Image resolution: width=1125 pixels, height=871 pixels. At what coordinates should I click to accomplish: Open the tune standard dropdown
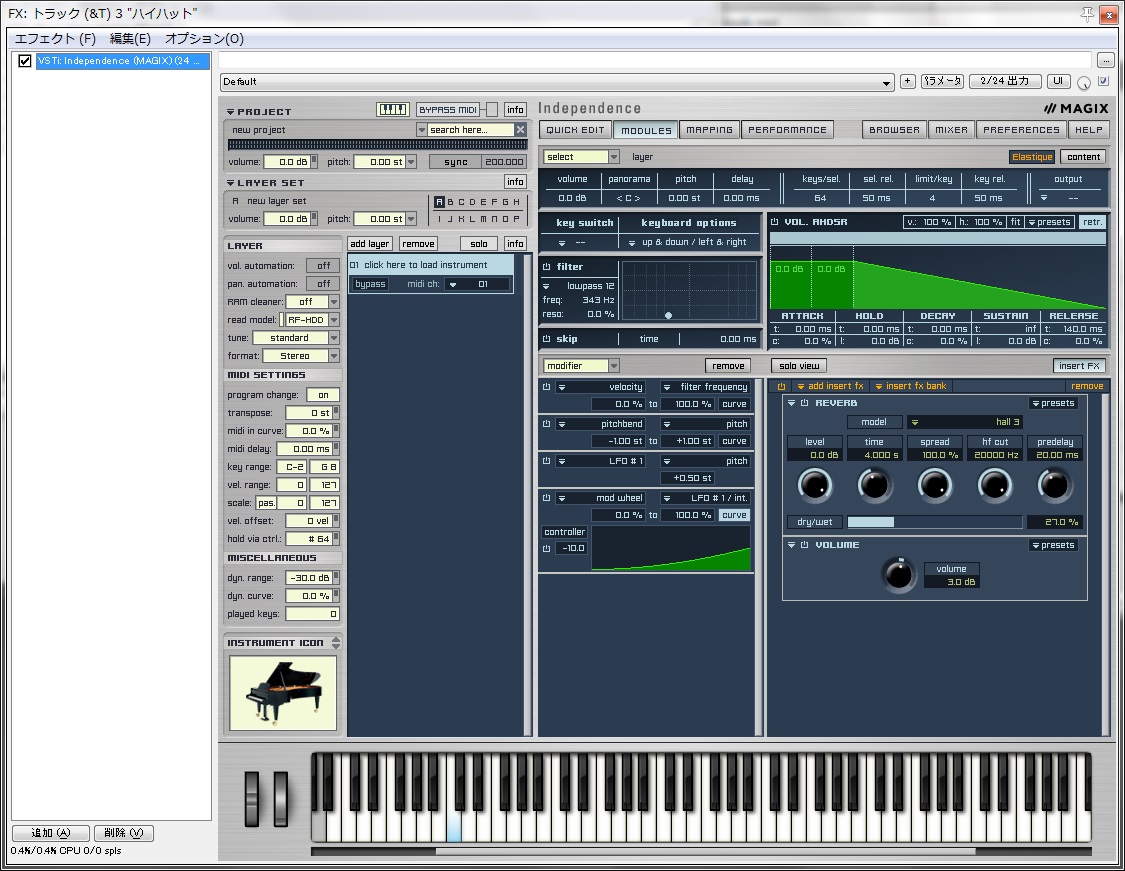pyautogui.click(x=296, y=338)
